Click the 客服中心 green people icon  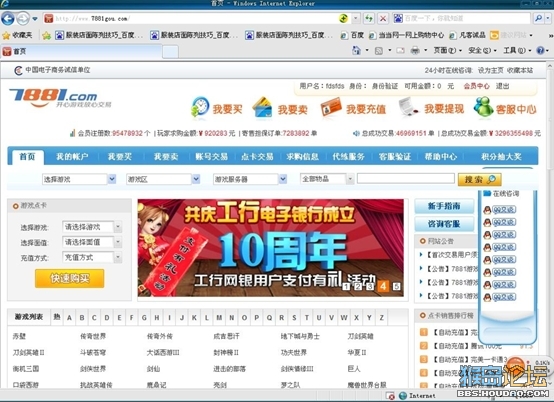pos(483,107)
